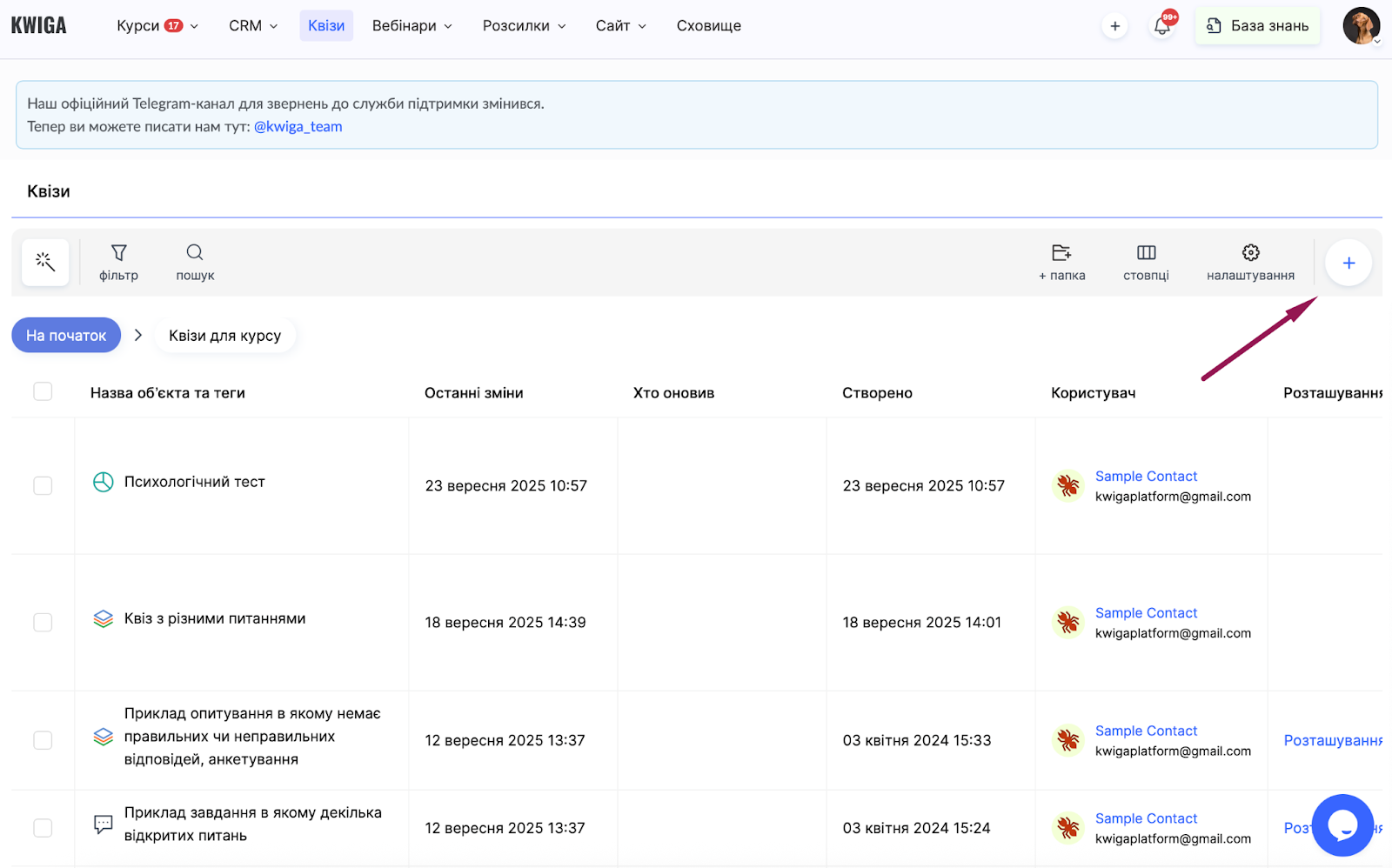
Task: Open the filter funnel tool
Action: click(x=119, y=262)
